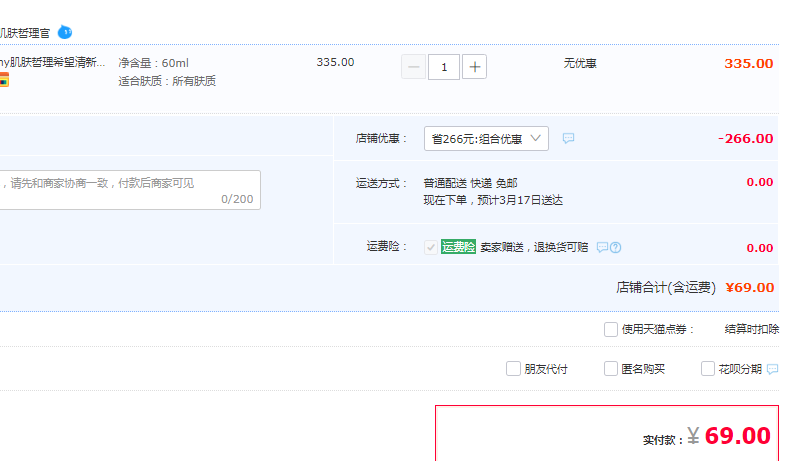The image size is (793, 461).
Task: Click the quantity input field showing 1
Action: coord(444,67)
